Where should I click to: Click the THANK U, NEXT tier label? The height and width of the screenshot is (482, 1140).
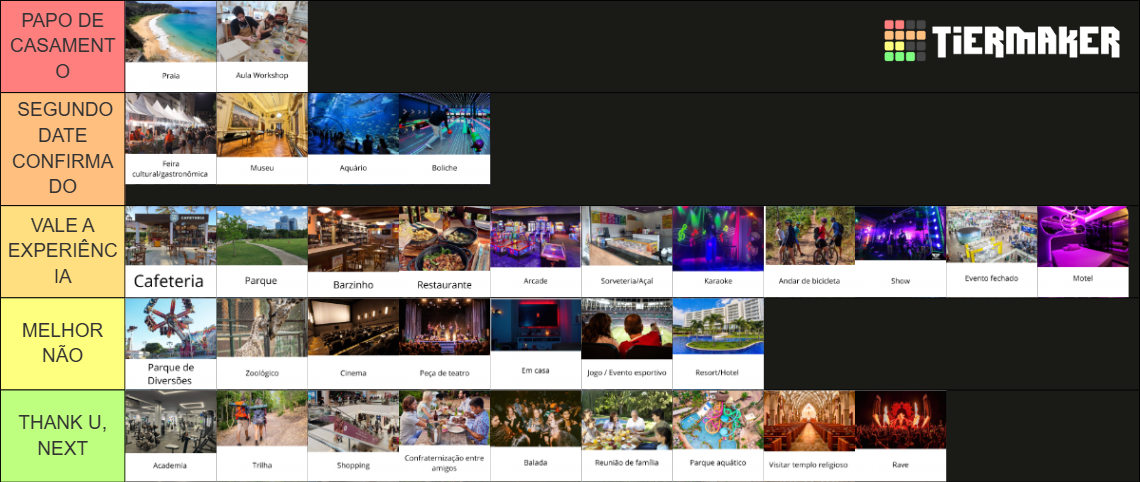click(x=63, y=435)
